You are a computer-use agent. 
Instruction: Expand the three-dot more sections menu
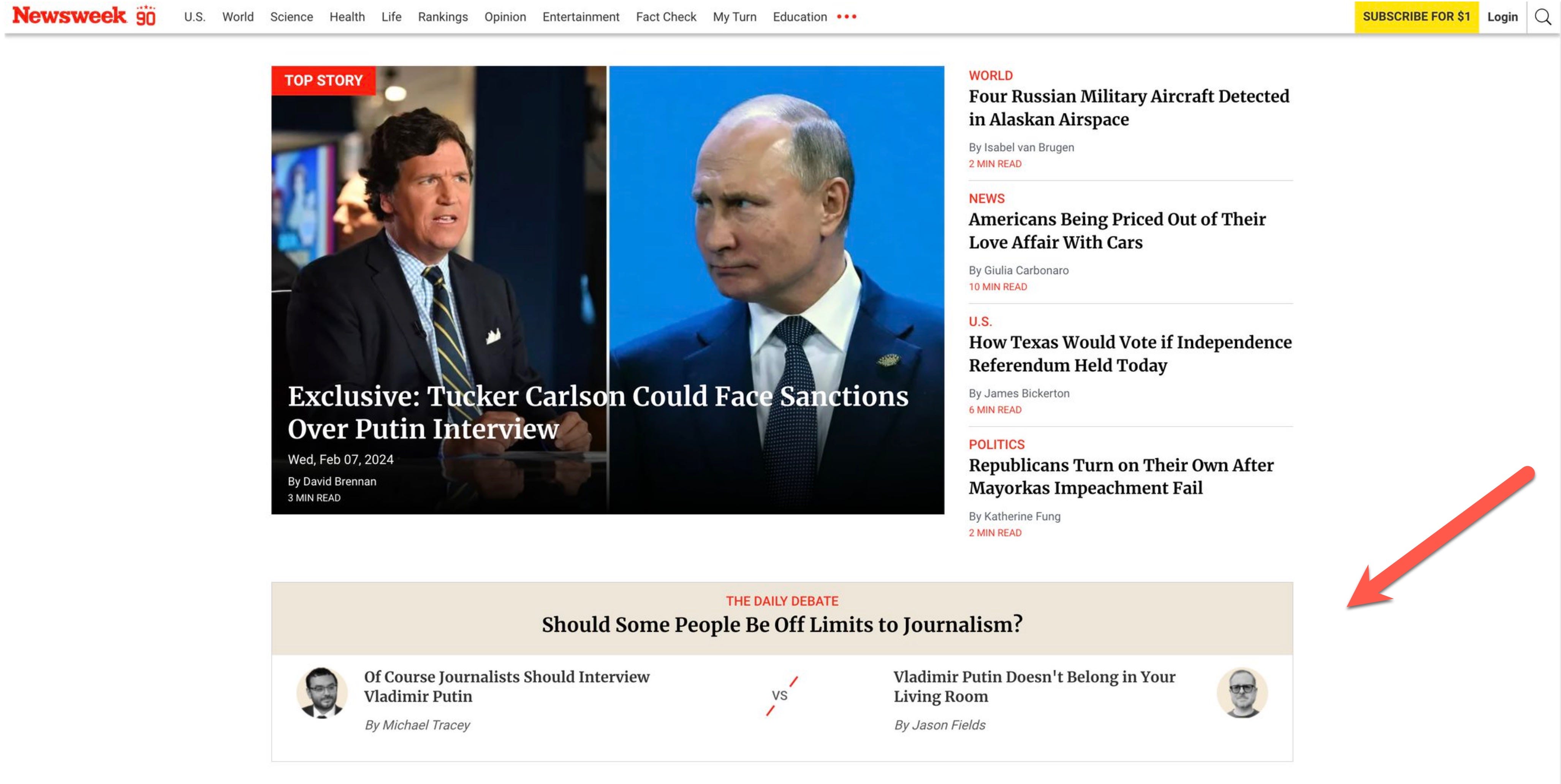click(x=847, y=17)
